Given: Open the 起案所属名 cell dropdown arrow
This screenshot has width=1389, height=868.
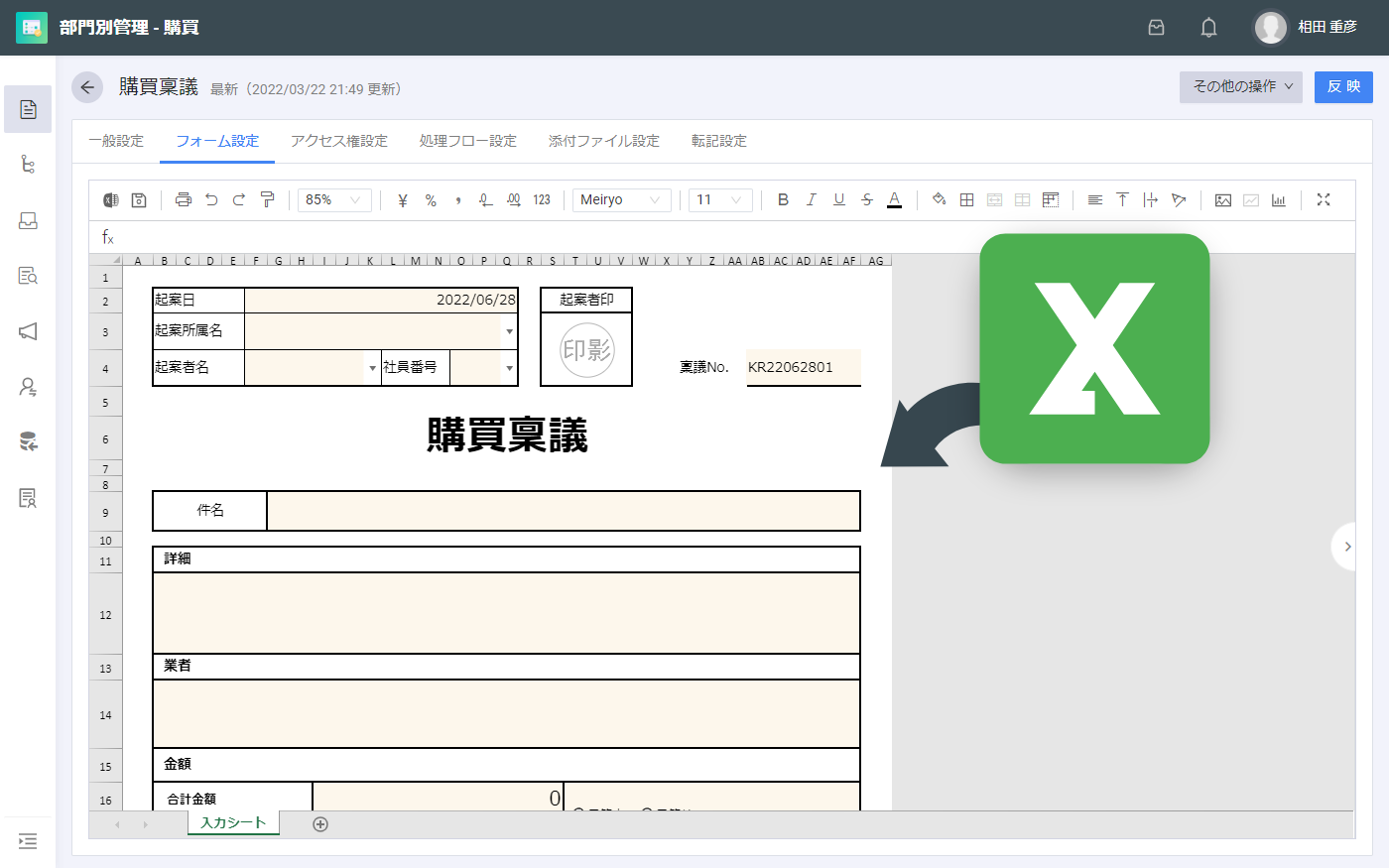Looking at the screenshot, I should (x=510, y=332).
